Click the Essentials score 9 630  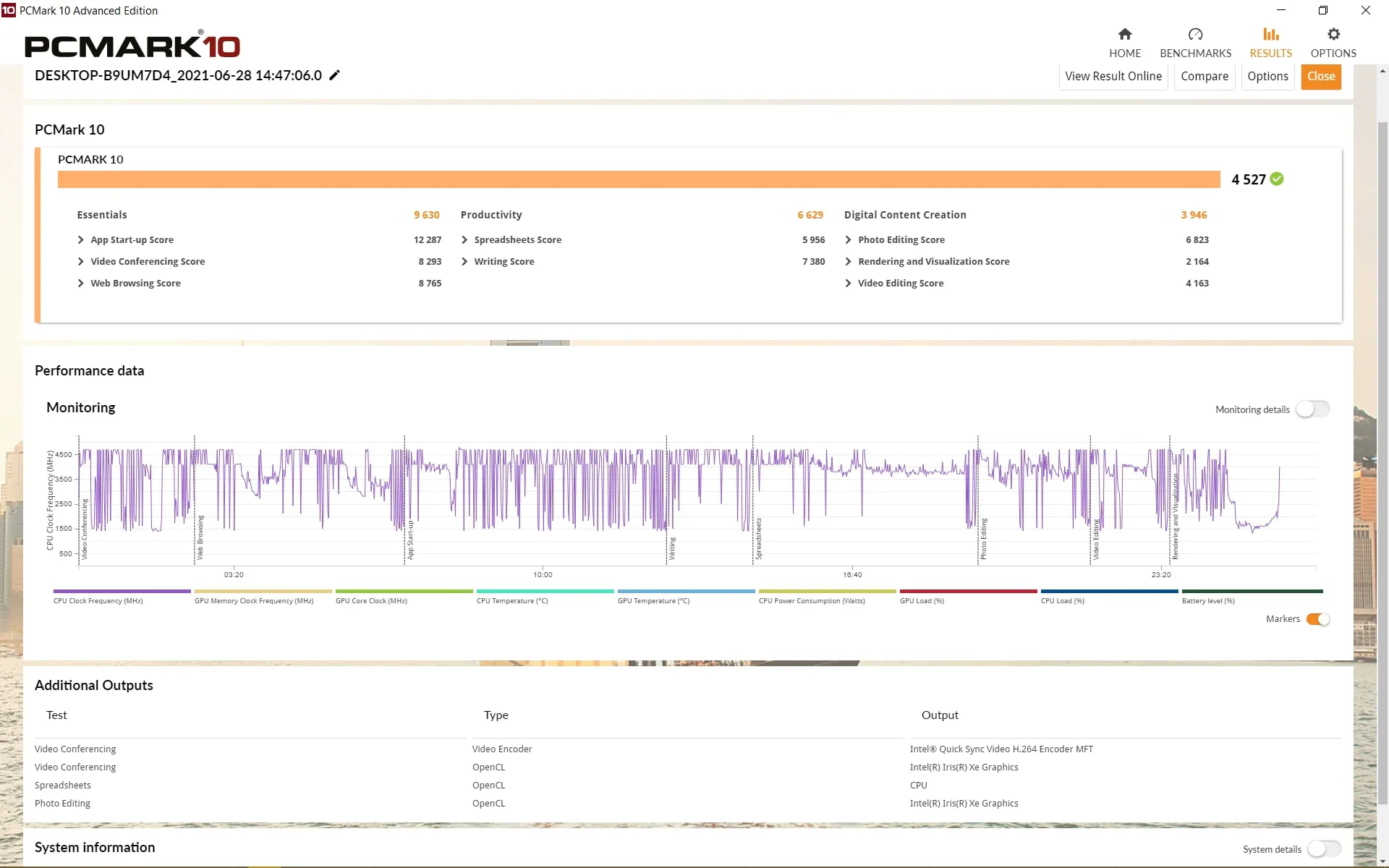[x=427, y=215]
